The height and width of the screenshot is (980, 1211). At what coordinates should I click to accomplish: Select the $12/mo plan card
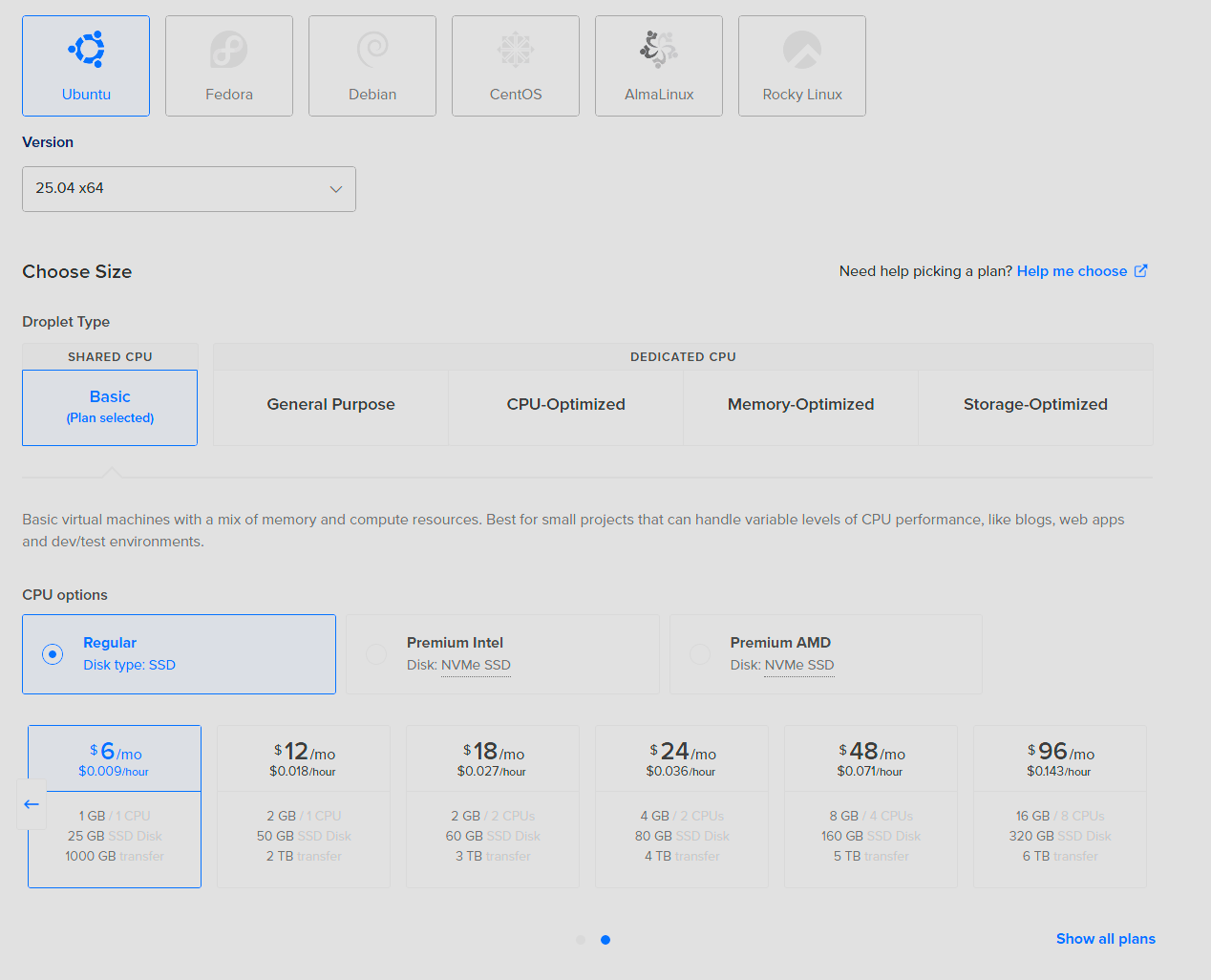[304, 807]
